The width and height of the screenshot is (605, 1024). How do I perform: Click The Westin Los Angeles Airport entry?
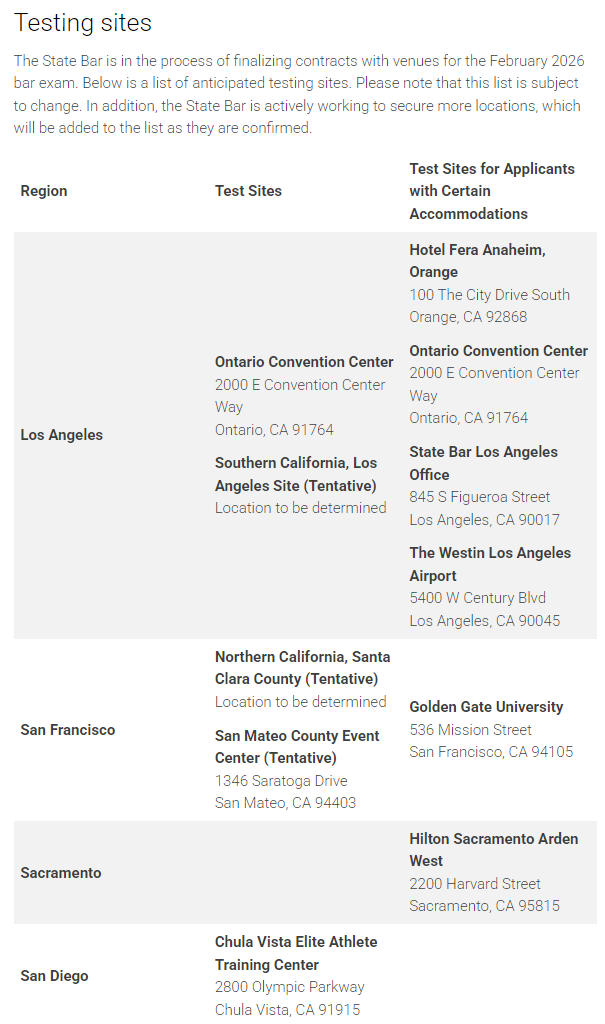point(489,564)
